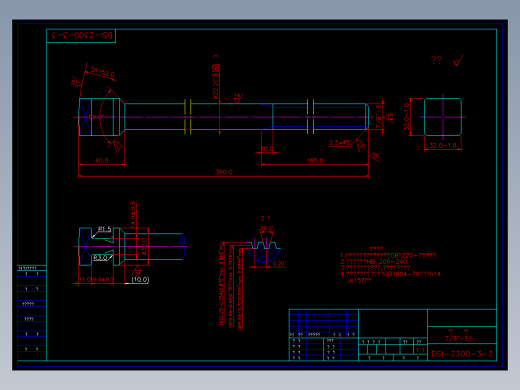Select the 4.0±0.5 toleranced dimension
This screenshot has width=520, height=390.
click(x=133, y=214)
